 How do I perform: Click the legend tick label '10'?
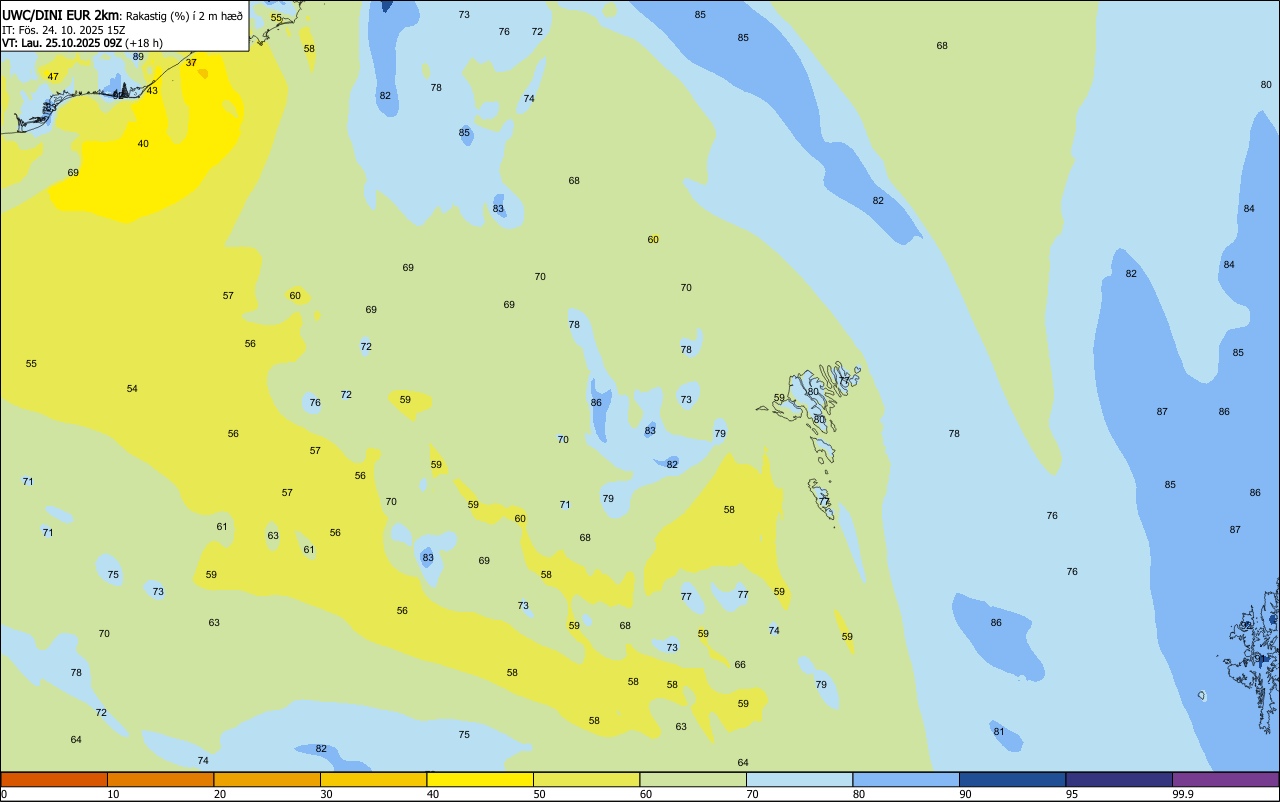tap(113, 794)
